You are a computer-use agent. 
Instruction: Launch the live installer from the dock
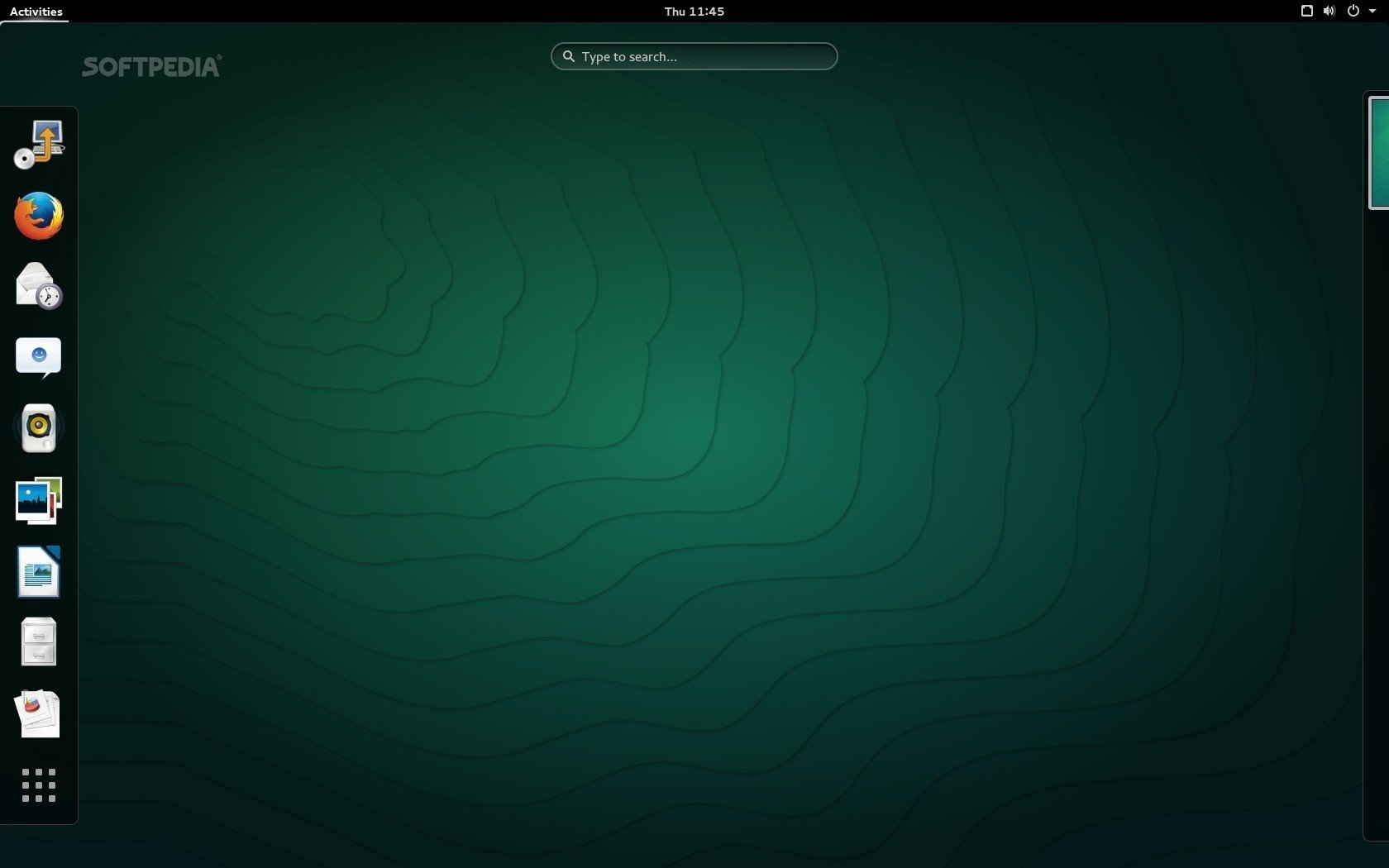[39, 145]
